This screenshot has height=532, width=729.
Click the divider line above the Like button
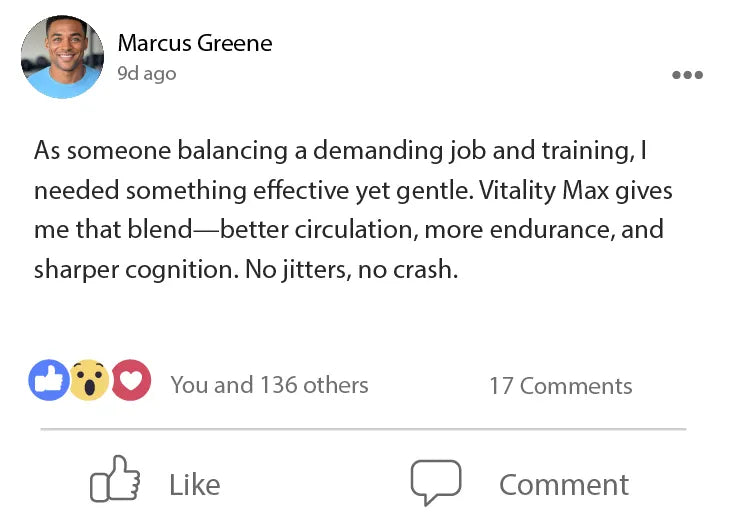pos(363,430)
